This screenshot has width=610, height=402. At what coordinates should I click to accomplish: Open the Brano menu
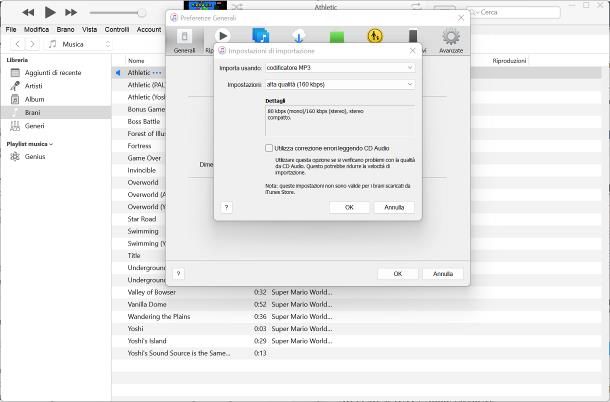click(x=65, y=30)
